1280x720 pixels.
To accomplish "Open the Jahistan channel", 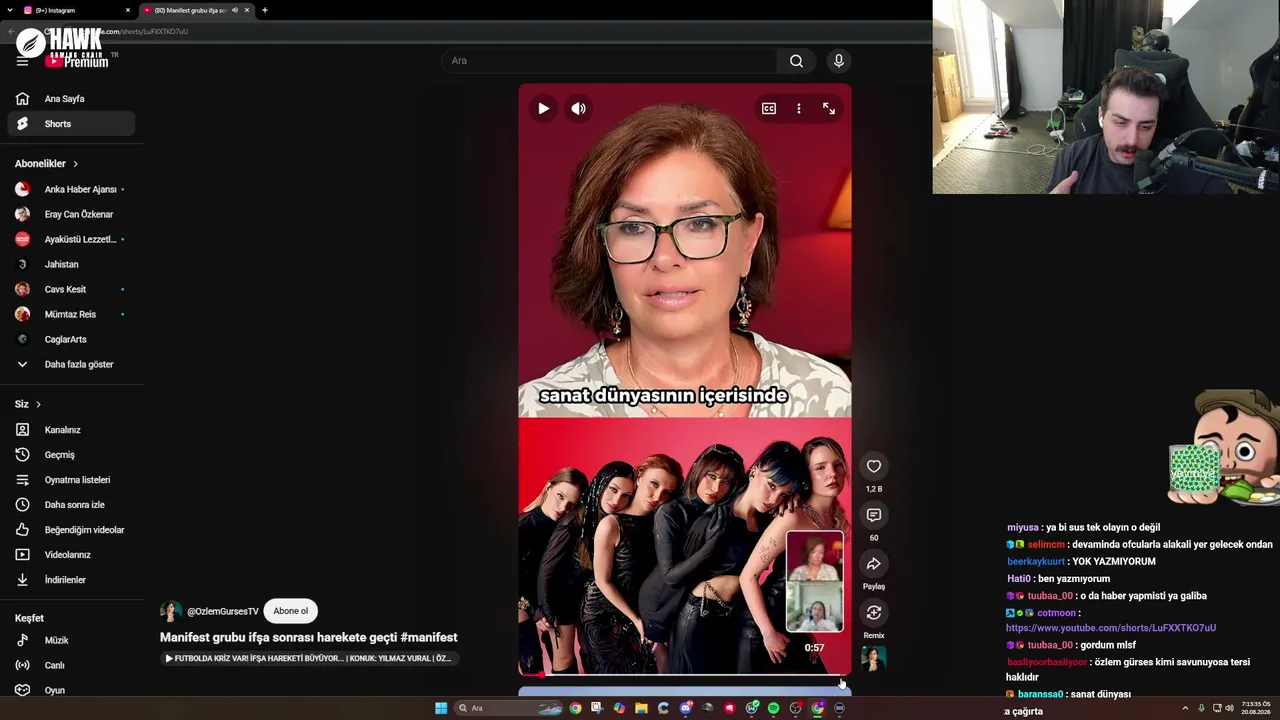I will tap(71, 264).
